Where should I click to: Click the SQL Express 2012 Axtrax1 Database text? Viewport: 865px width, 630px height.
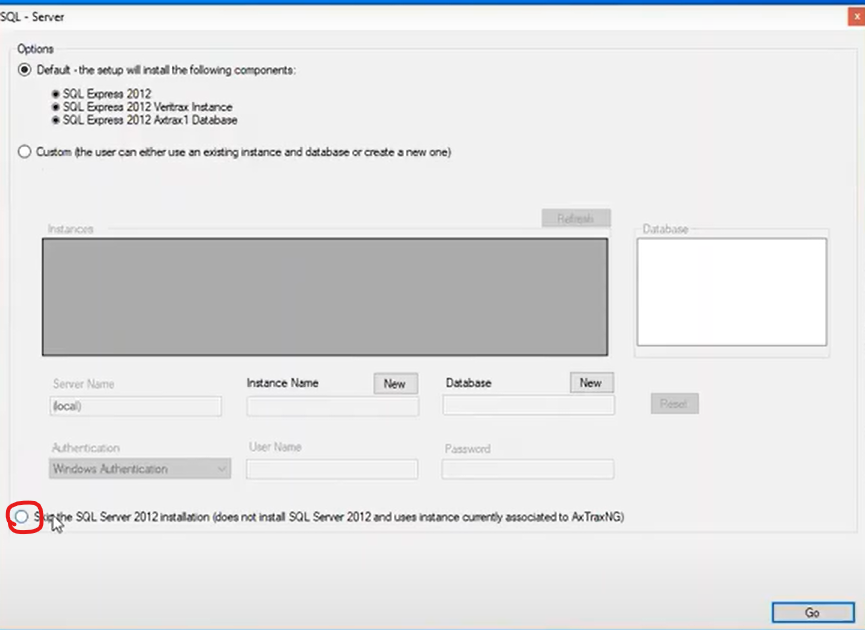(x=150, y=120)
